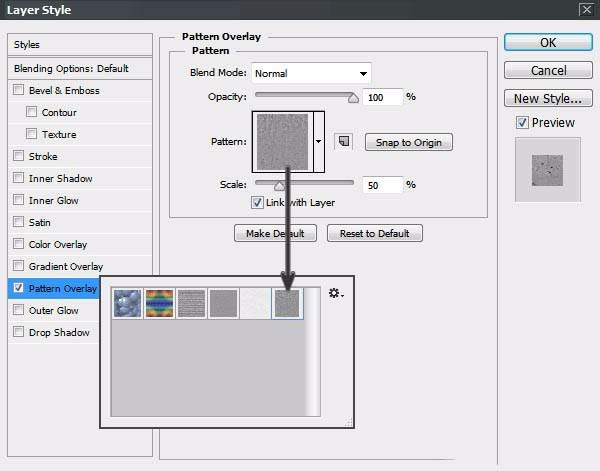
Task: Click Snap to Origin button
Action: click(x=408, y=142)
